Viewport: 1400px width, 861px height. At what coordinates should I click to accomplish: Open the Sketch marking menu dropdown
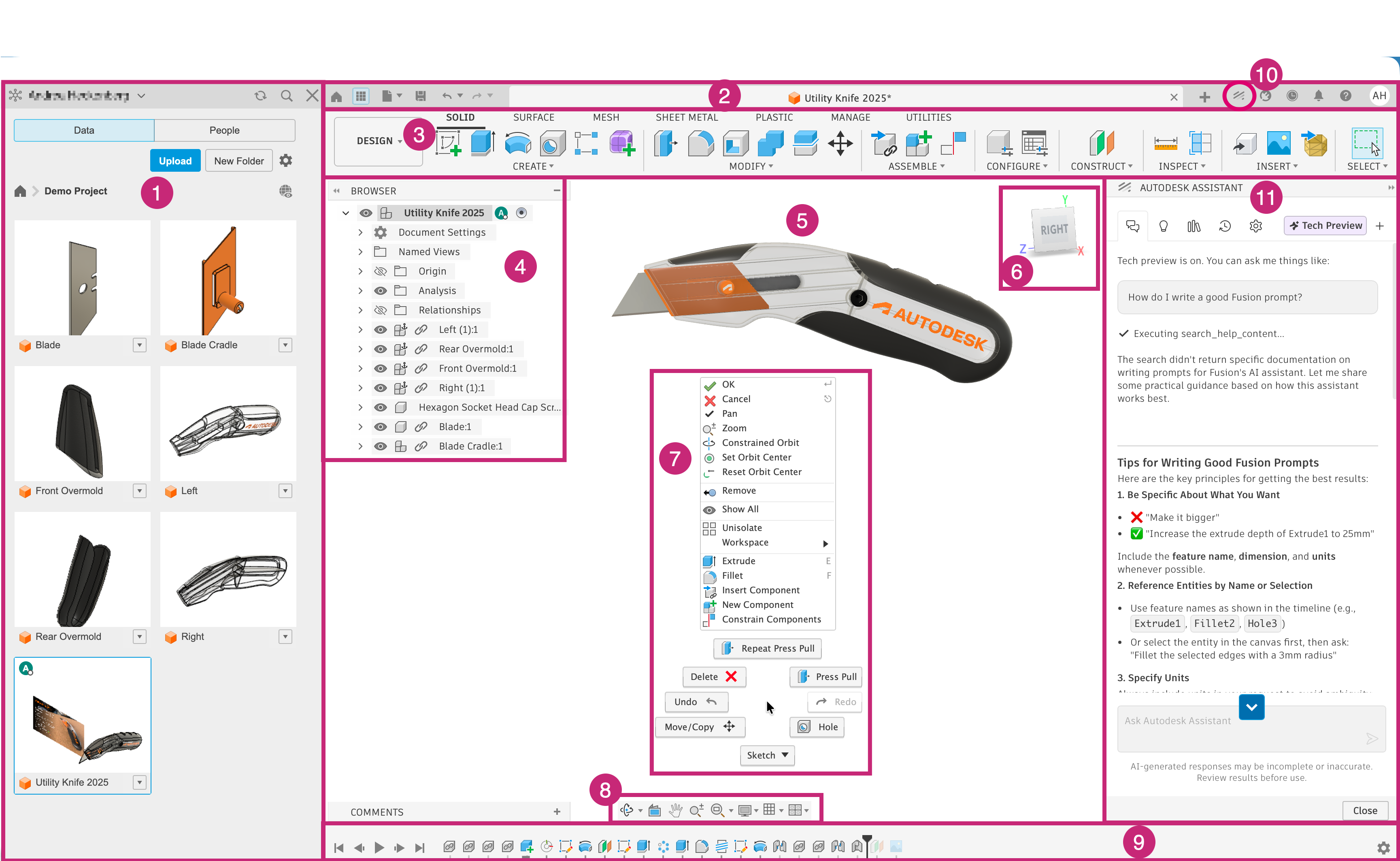click(x=766, y=755)
